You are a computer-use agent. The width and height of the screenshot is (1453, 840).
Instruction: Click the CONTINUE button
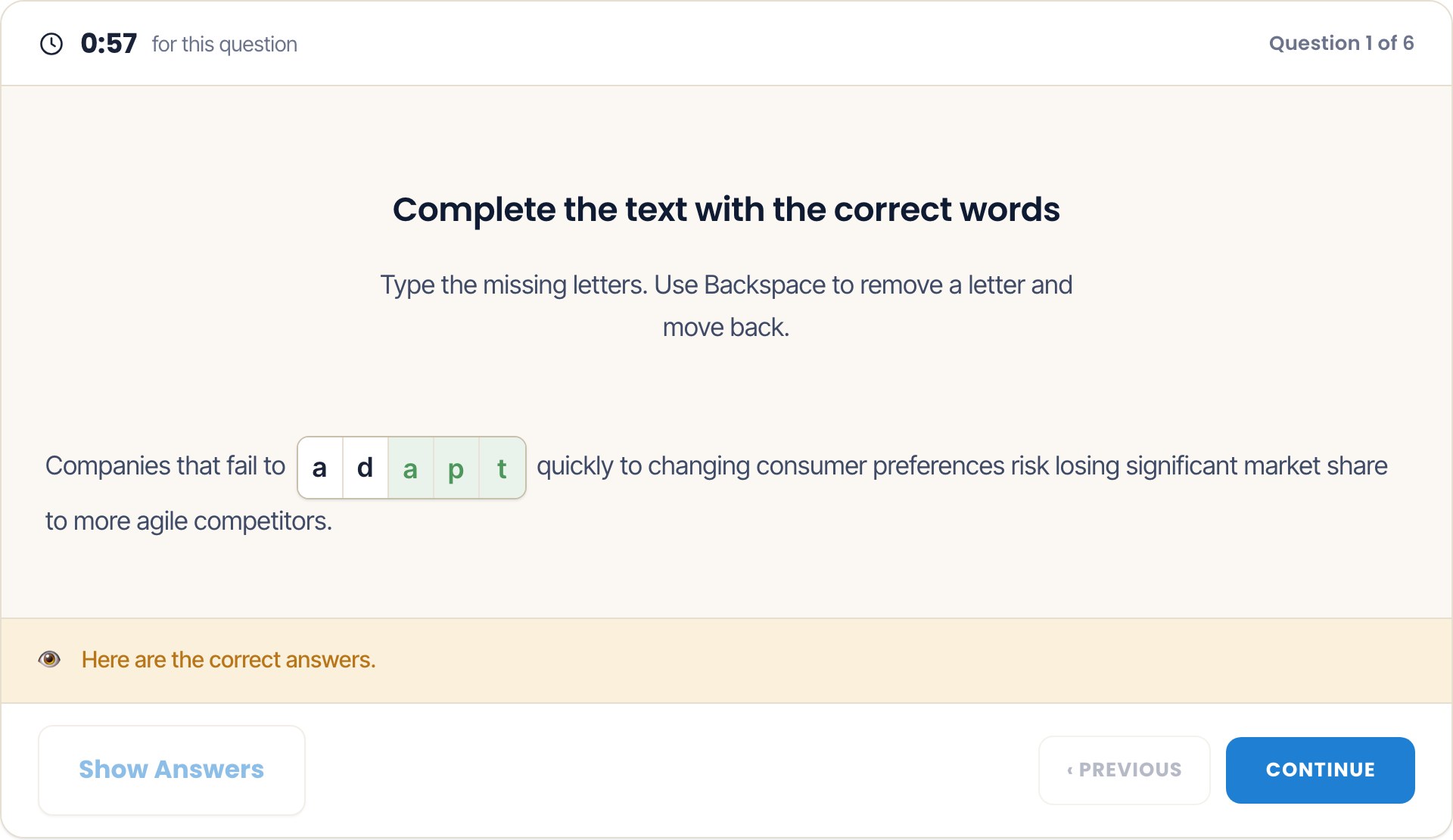pyautogui.click(x=1320, y=770)
